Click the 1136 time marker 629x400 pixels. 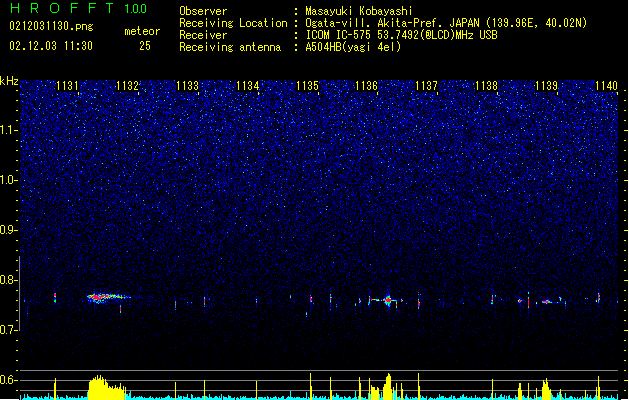click(367, 85)
